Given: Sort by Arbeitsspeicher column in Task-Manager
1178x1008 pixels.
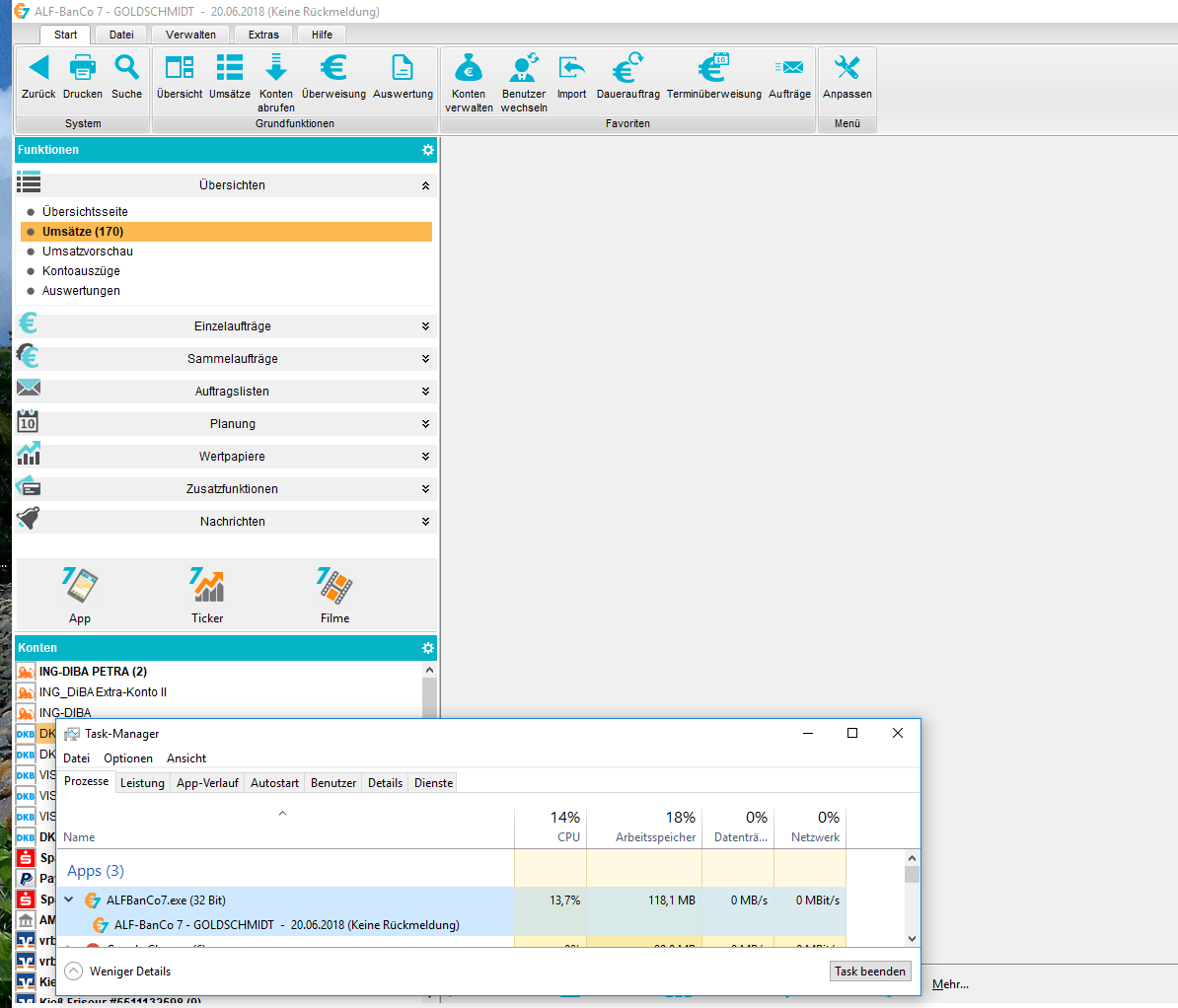Looking at the screenshot, I should pyautogui.click(x=644, y=827).
